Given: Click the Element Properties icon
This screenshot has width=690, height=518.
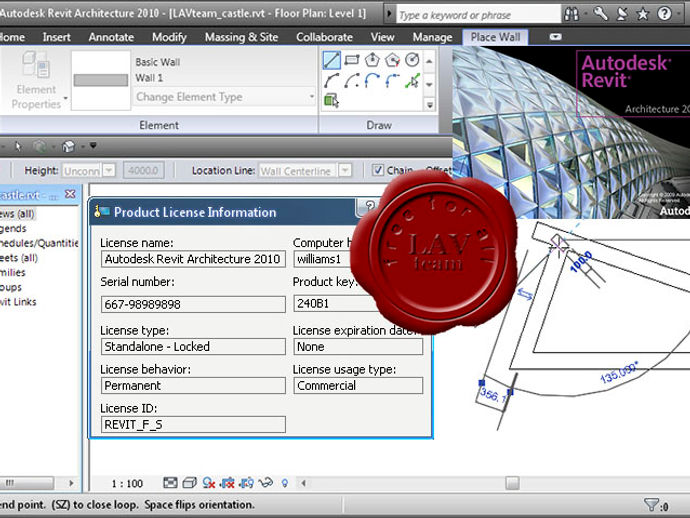Looking at the screenshot, I should point(36,65).
